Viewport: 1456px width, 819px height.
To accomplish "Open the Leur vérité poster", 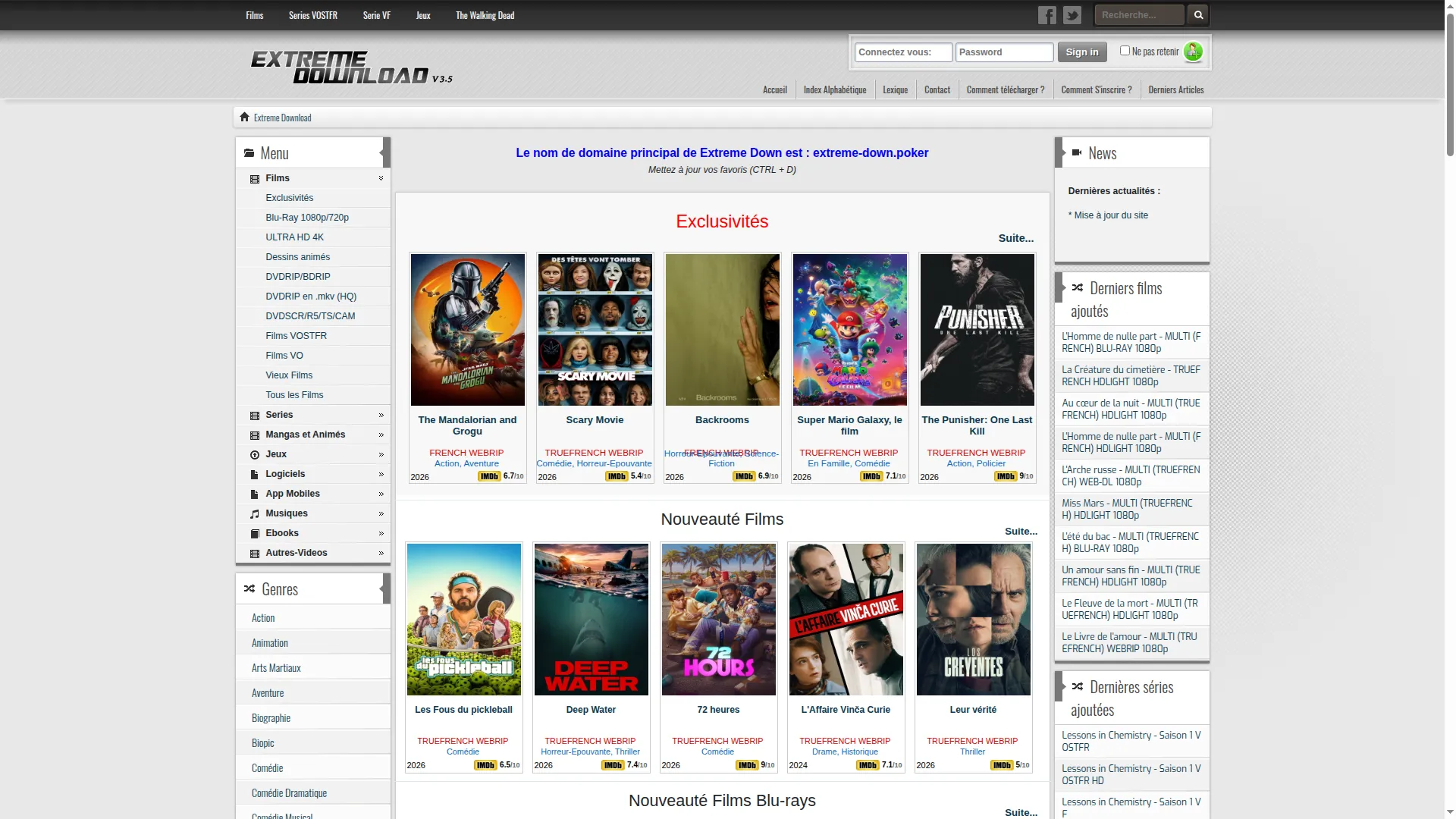I will click(x=974, y=620).
